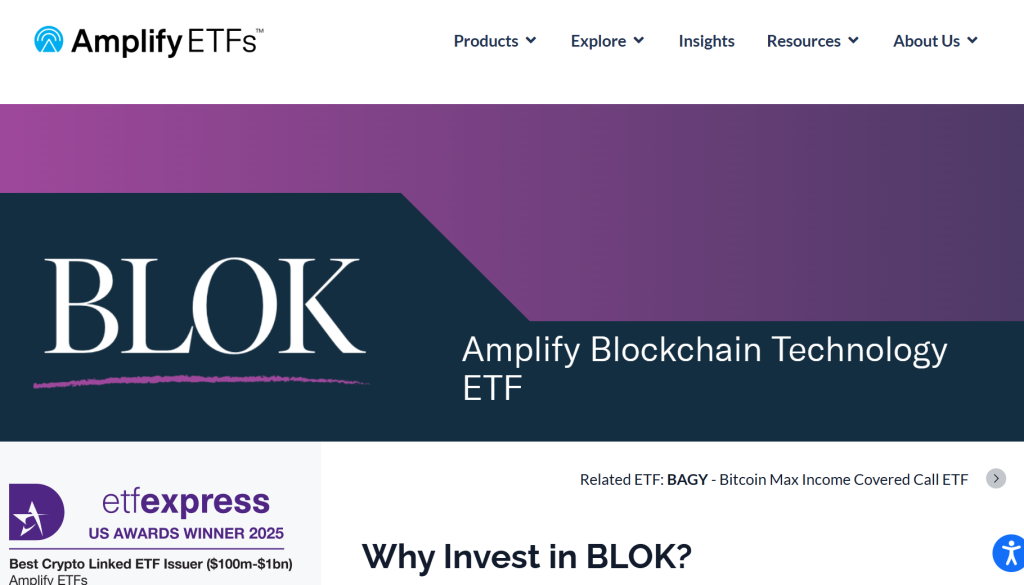Click the Amplify Blockchain Technology ETF title
Image resolution: width=1024 pixels, height=585 pixels.
[704, 367]
